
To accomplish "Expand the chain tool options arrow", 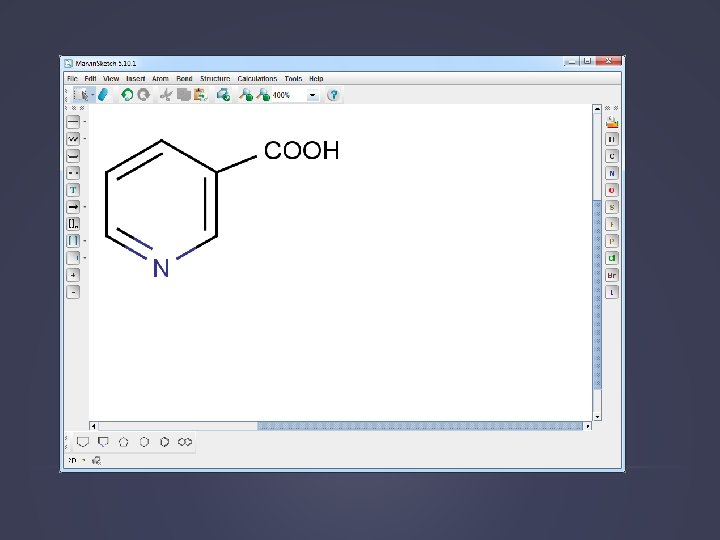I will (x=84, y=139).
